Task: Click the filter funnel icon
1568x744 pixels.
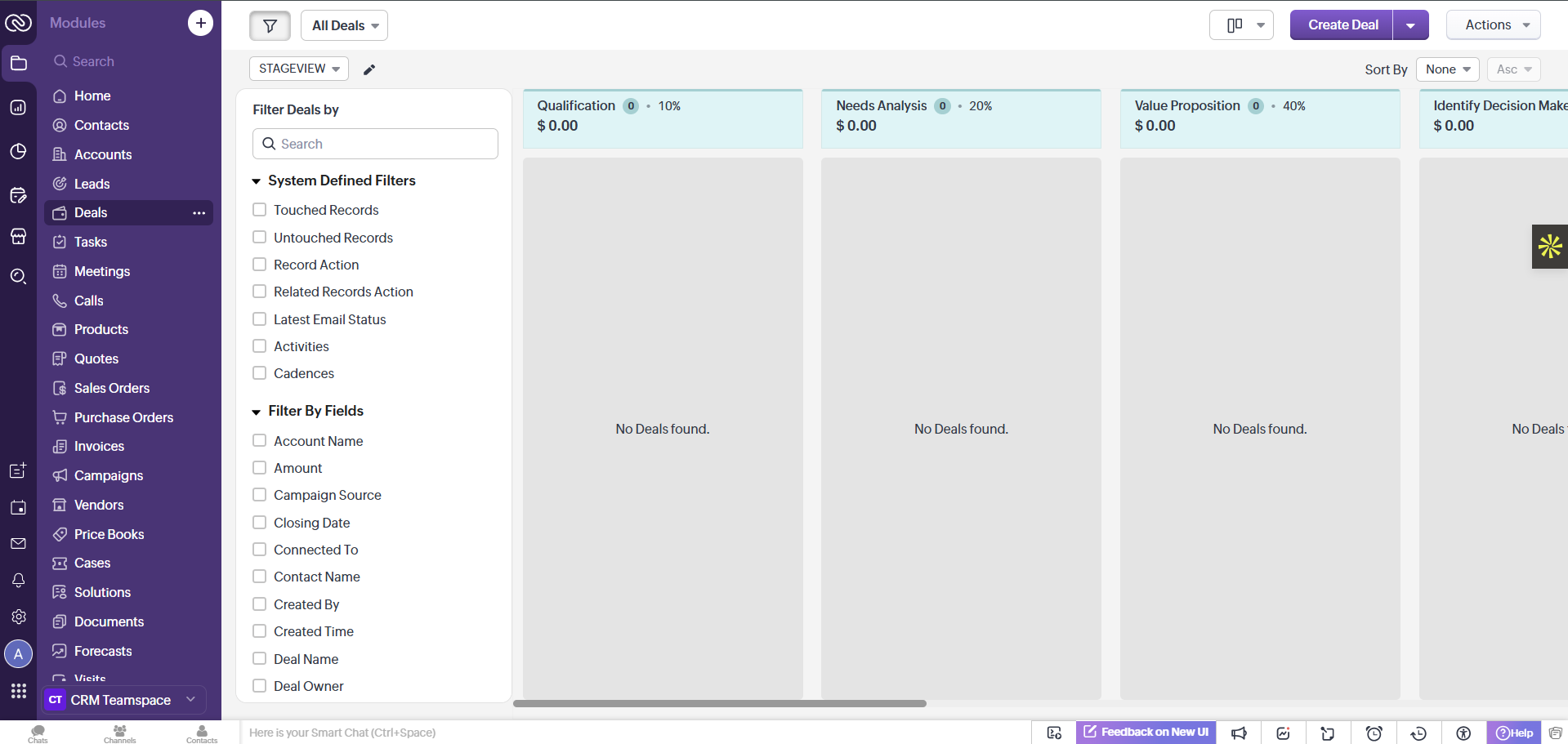Action: click(270, 25)
